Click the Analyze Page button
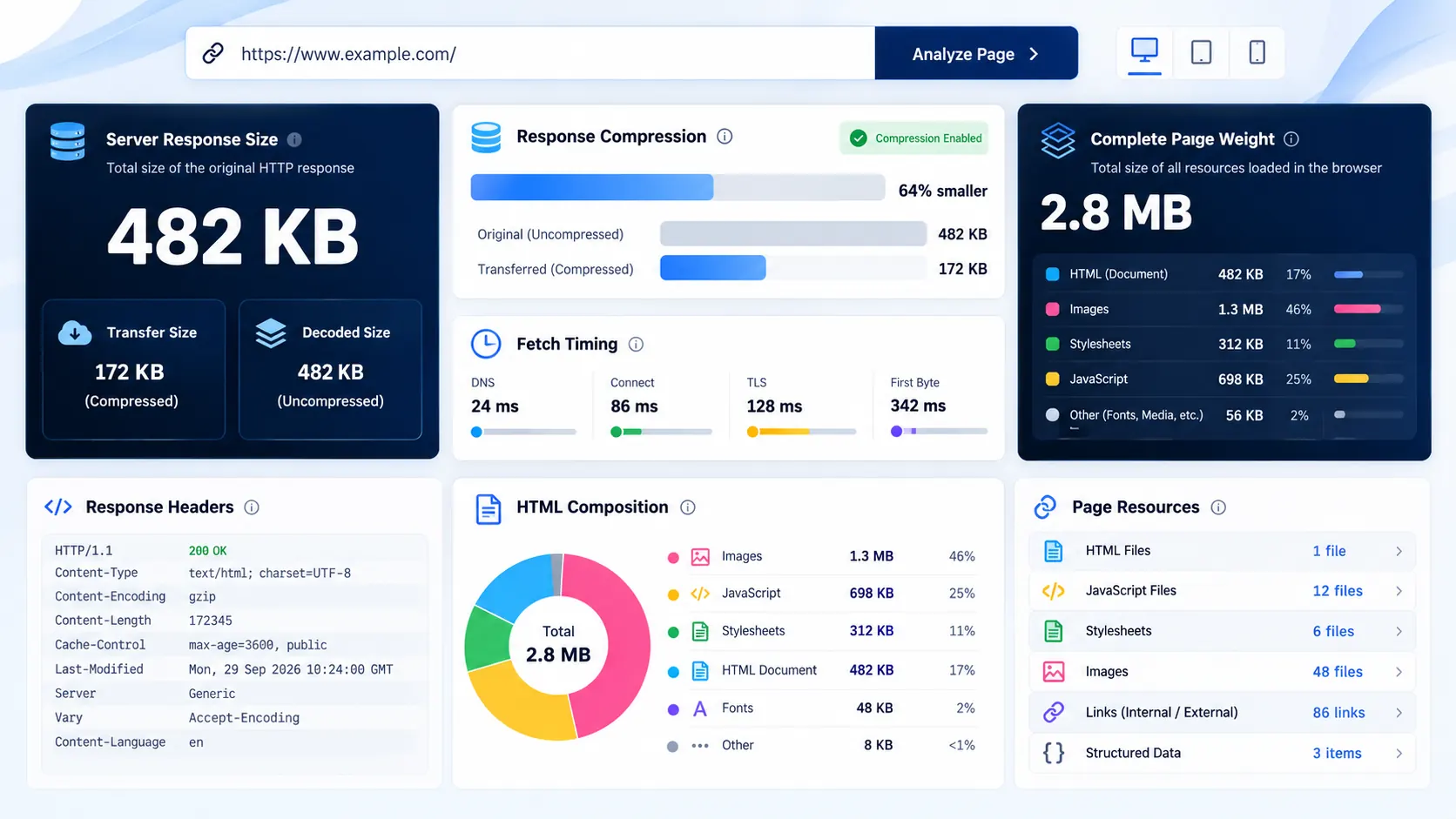This screenshot has height=819, width=1456. click(976, 54)
